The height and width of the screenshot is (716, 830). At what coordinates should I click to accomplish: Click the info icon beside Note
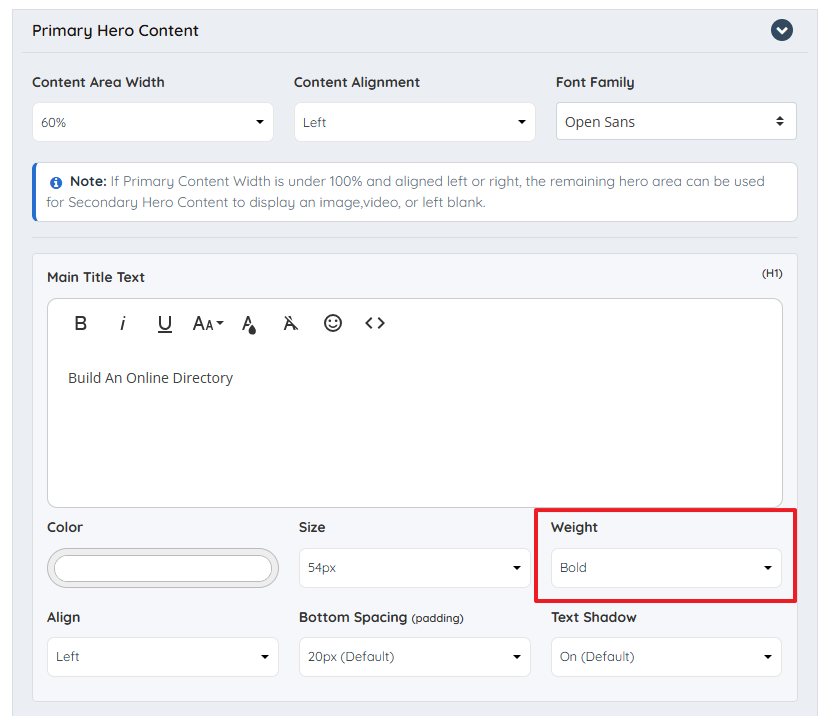(56, 183)
